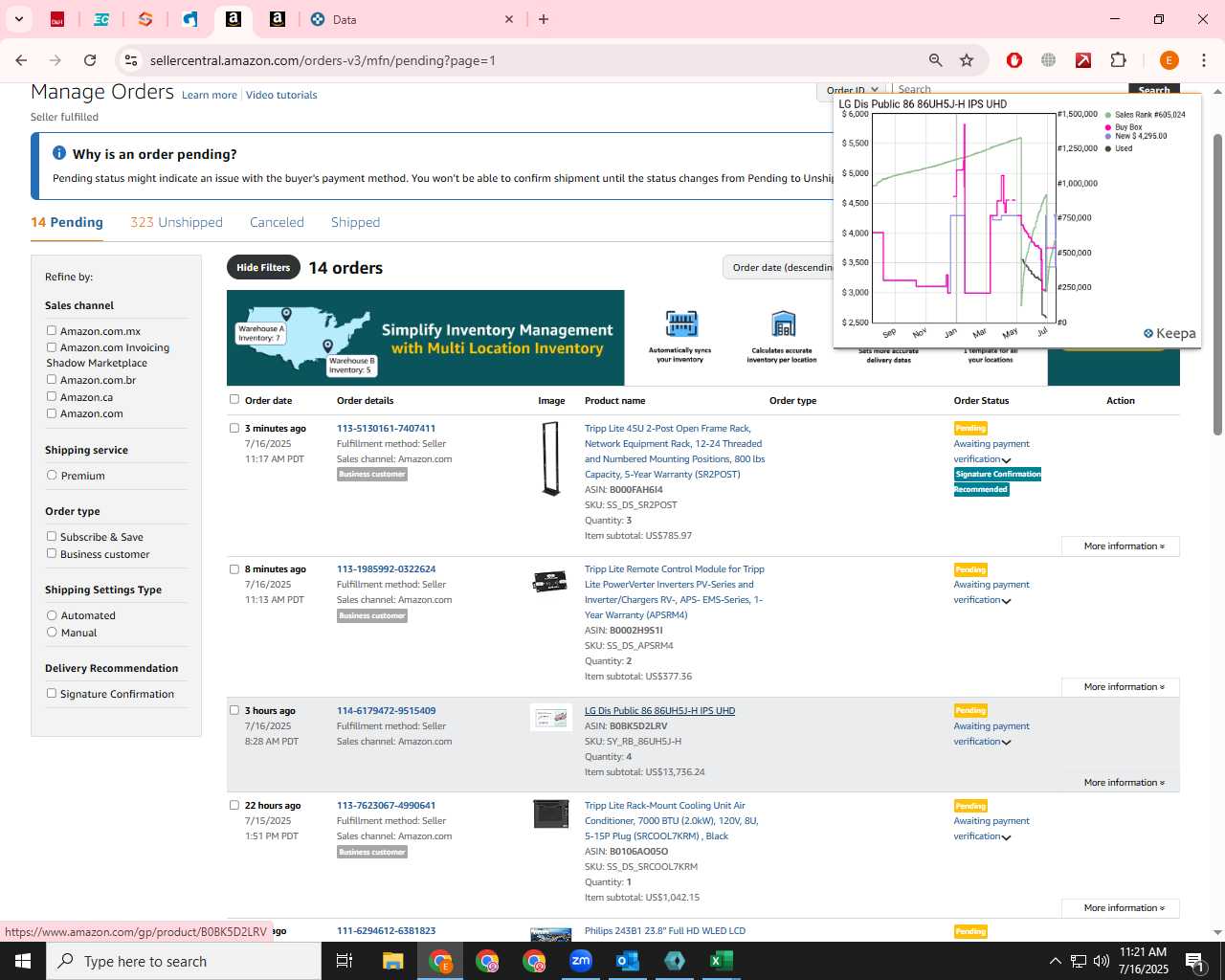Open Outlook from the taskbar
1225x980 pixels.
pos(628,961)
